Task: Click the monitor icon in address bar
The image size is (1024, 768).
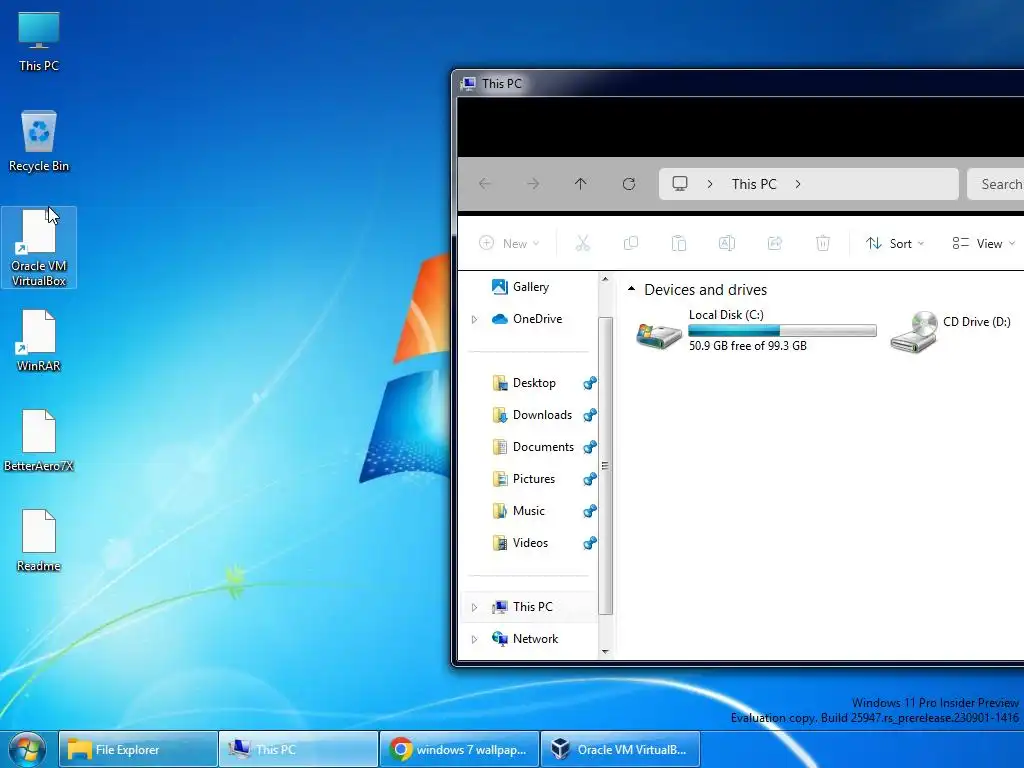Action: coord(680,184)
